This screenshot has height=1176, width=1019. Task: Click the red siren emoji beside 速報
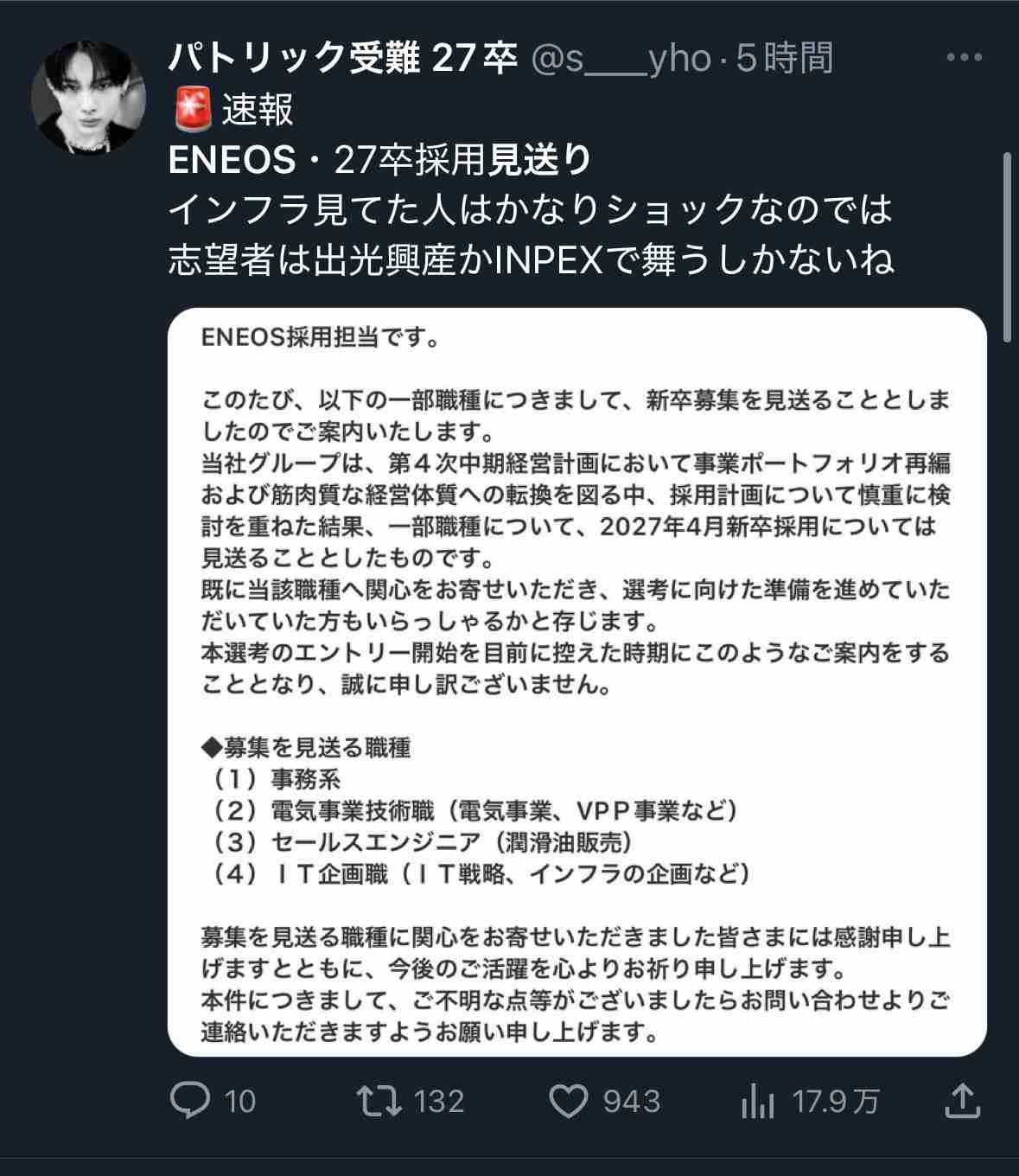pos(192,110)
